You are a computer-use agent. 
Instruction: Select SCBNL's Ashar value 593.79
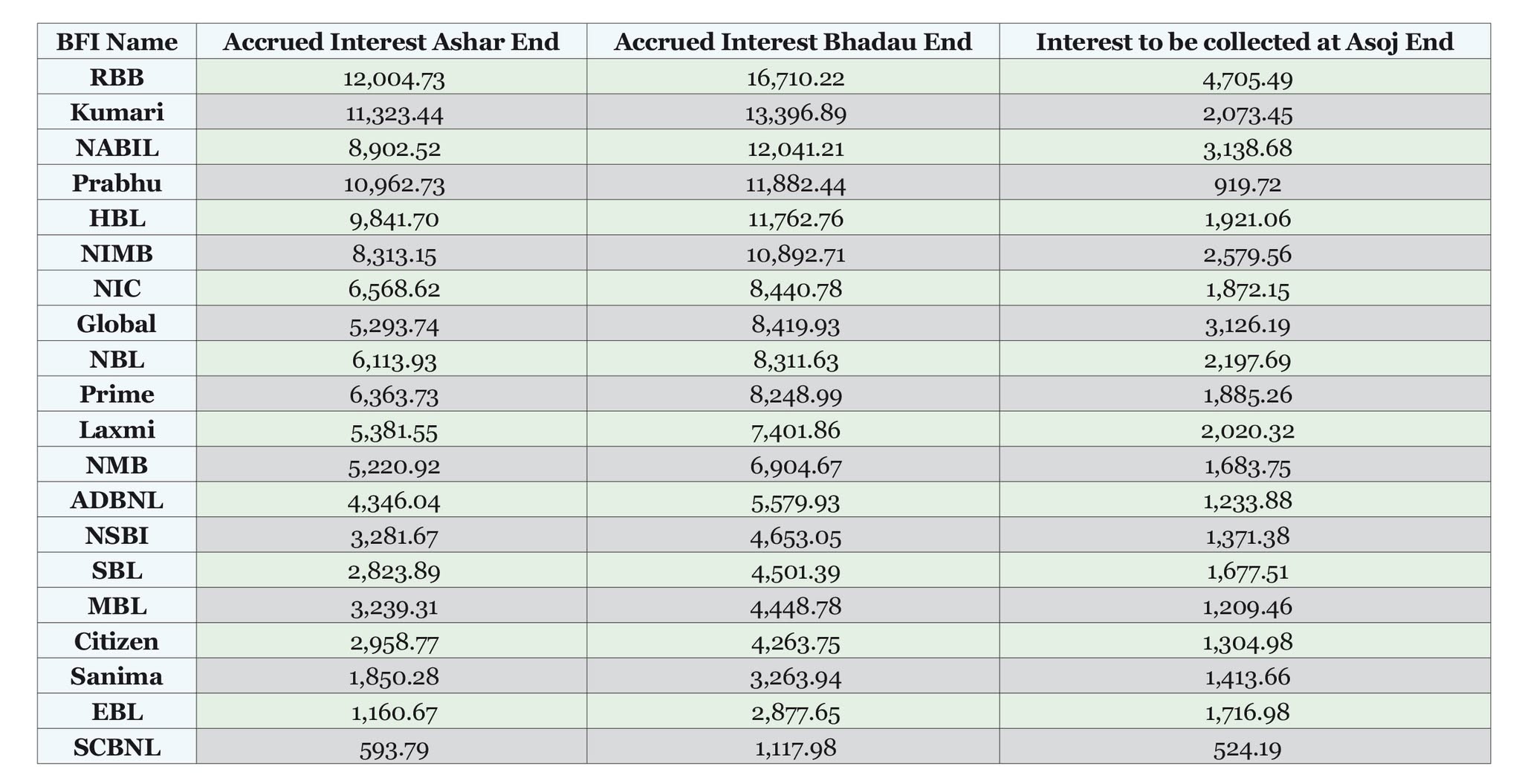point(394,748)
